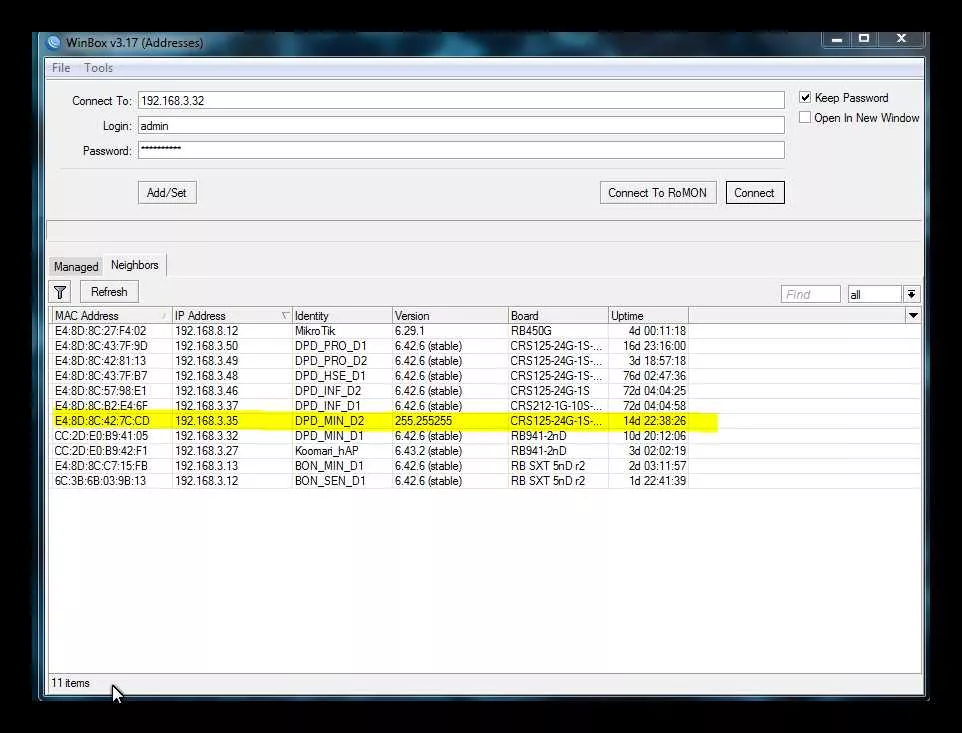Select IP address 192.168.8.12
962x733 pixels.
[x=207, y=331]
